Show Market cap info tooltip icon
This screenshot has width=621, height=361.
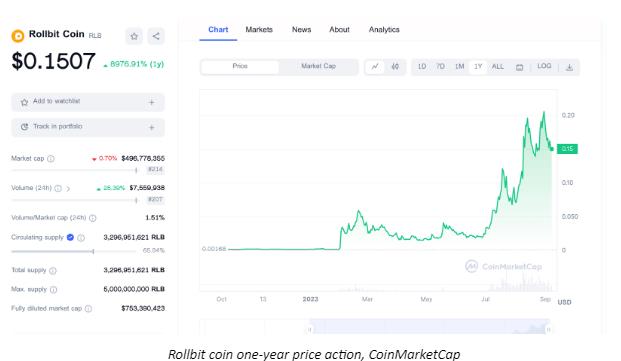[x=51, y=159]
